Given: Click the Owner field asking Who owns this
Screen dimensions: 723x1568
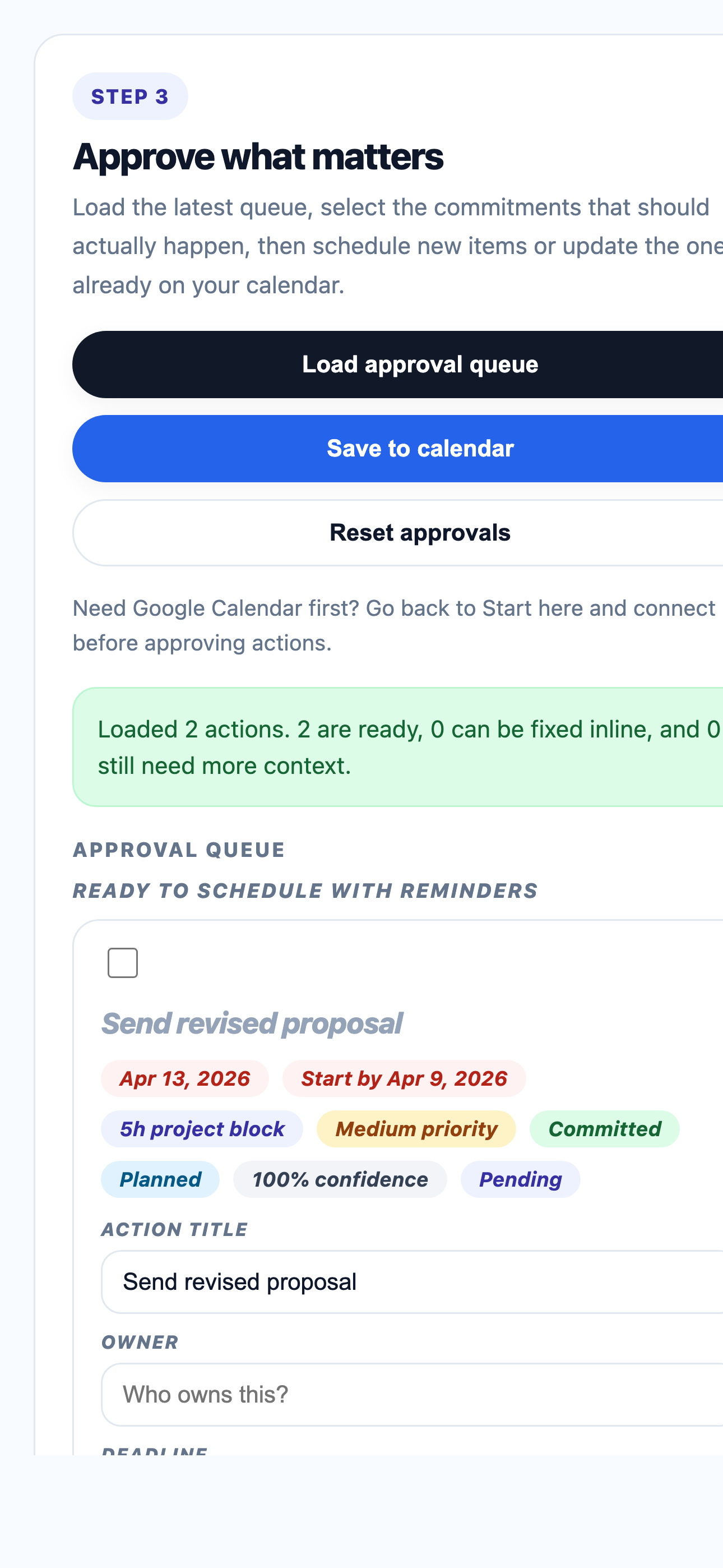Looking at the screenshot, I should 365,1394.
